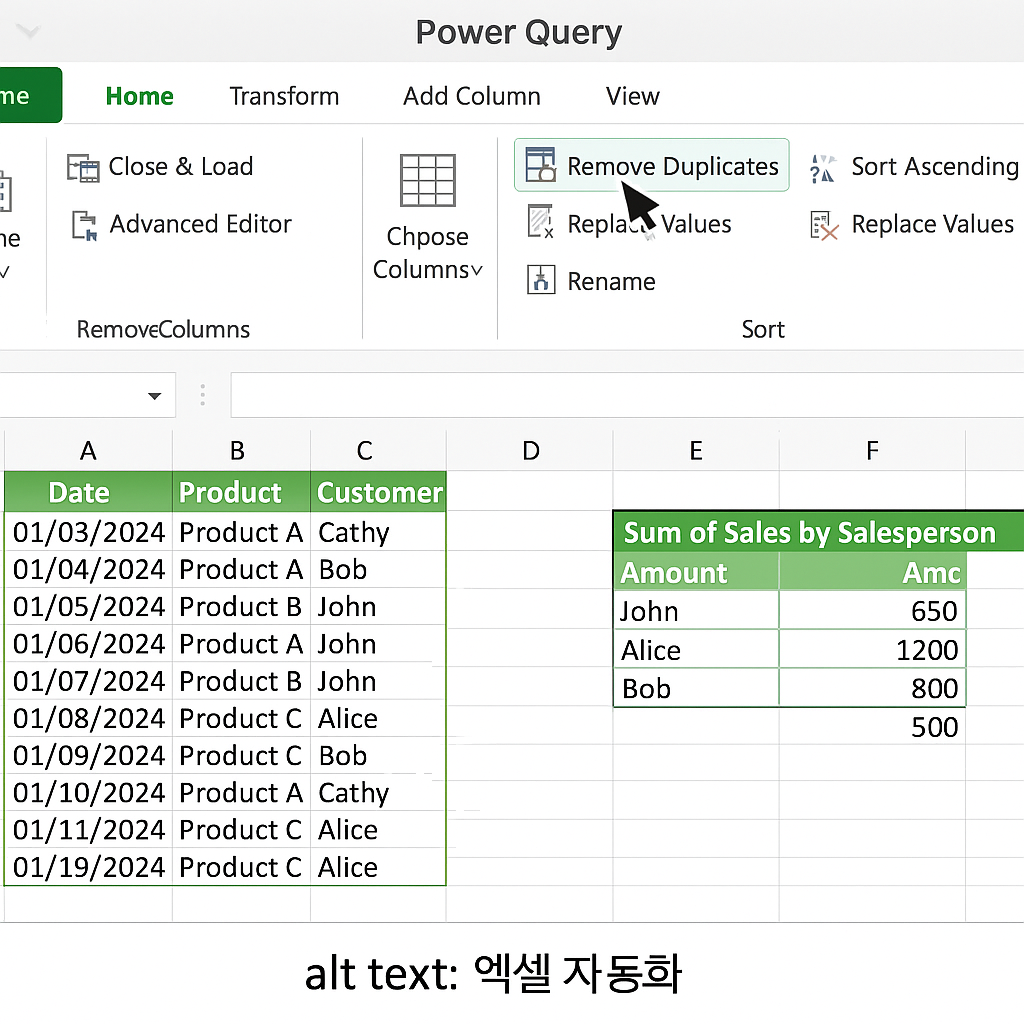The width and height of the screenshot is (1024, 1024).
Task: Select the cell with date 01/08/2024
Action: (x=88, y=718)
